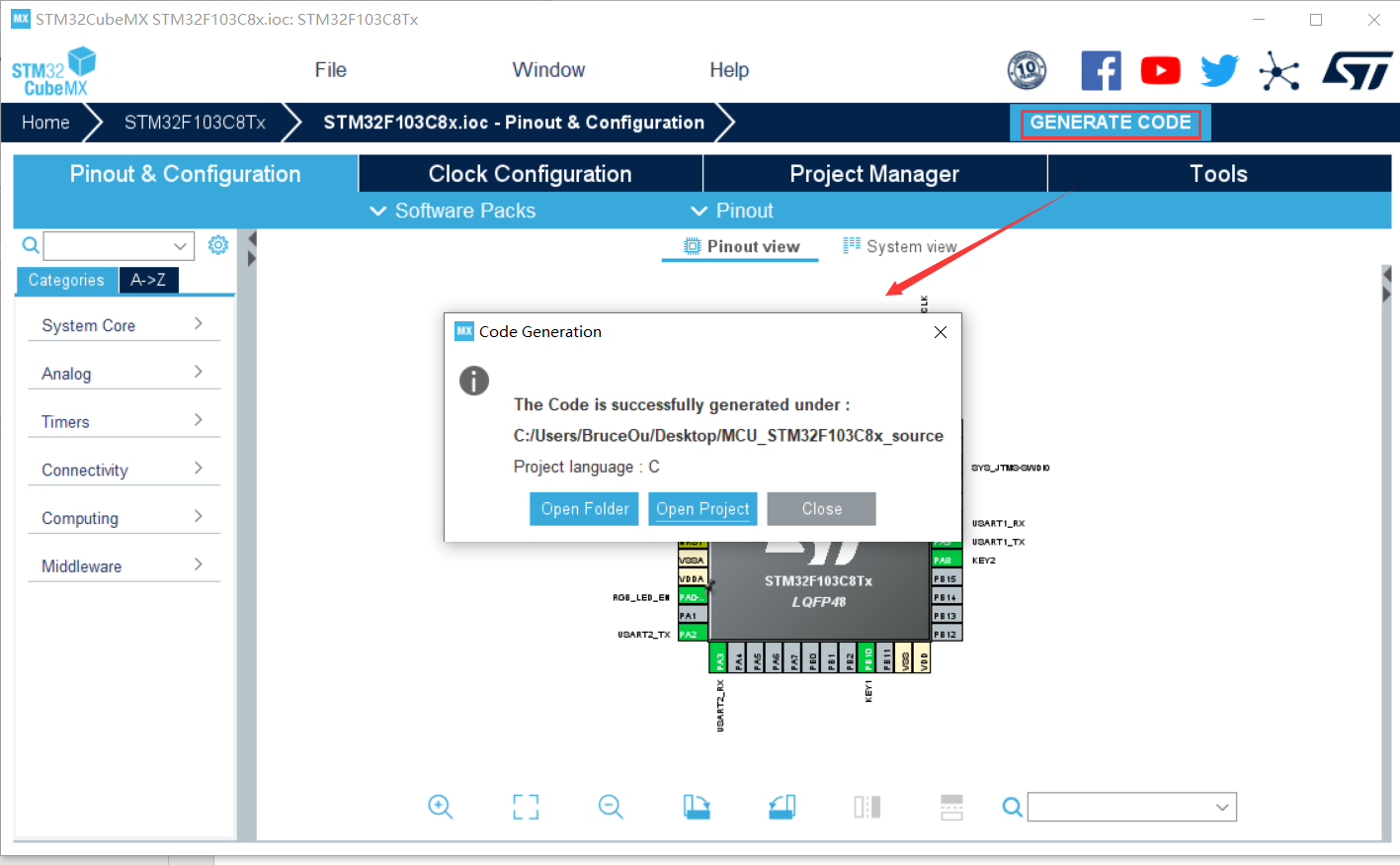Click the horizontal split view icon

(951, 807)
